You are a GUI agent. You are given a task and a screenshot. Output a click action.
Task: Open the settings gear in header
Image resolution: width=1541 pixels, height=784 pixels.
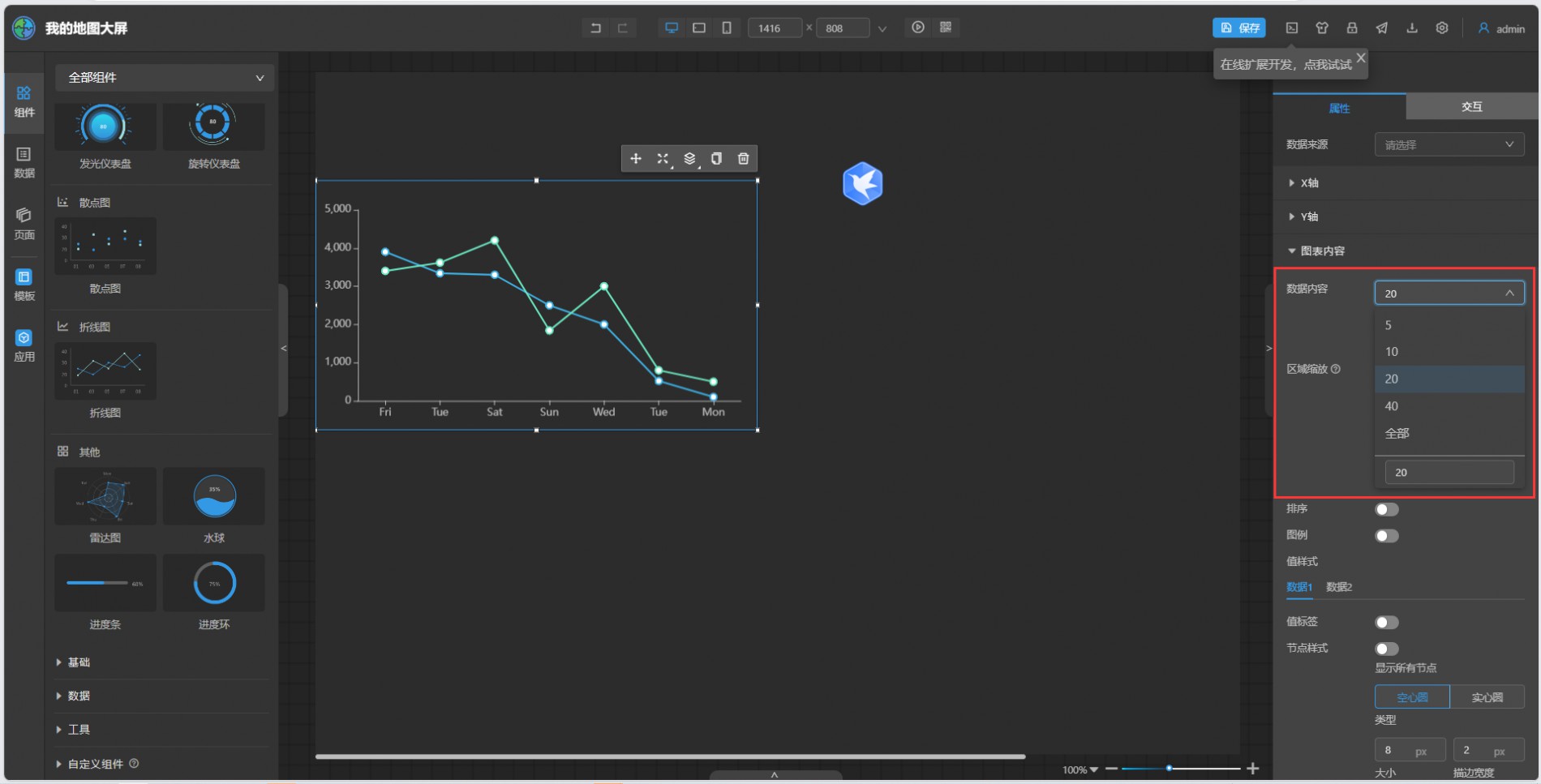(x=1441, y=28)
